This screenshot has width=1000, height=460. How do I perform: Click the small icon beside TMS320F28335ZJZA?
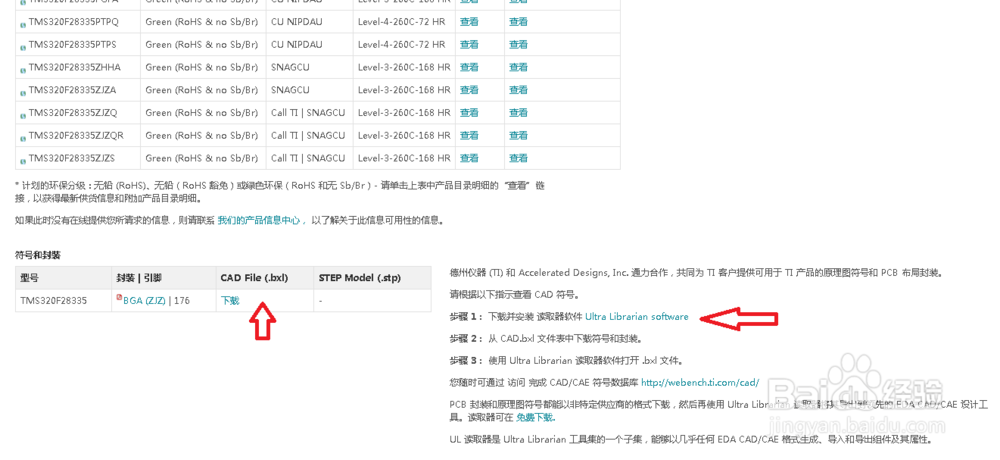tap(24, 93)
